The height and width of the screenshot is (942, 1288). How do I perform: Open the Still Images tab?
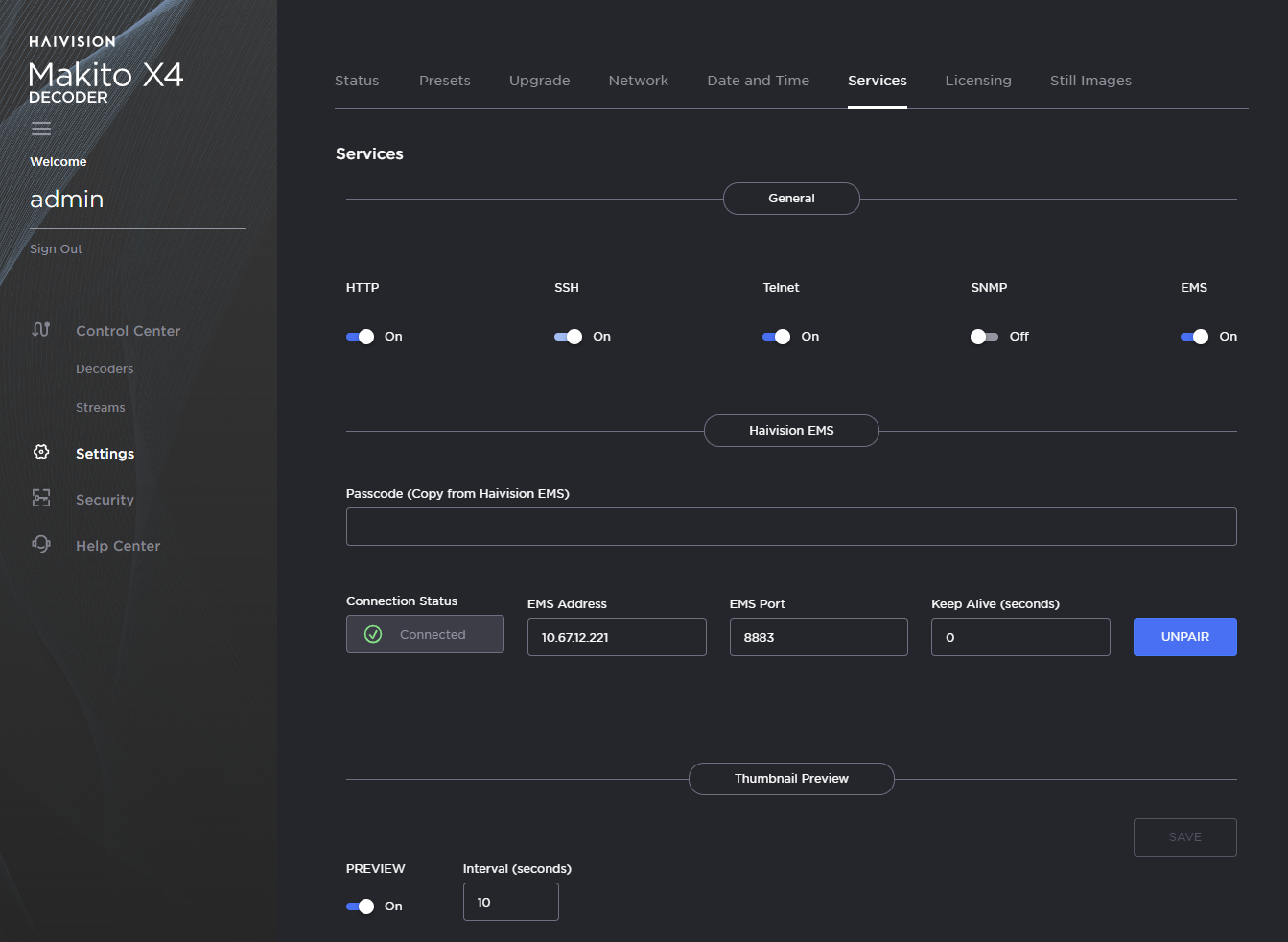click(1090, 81)
